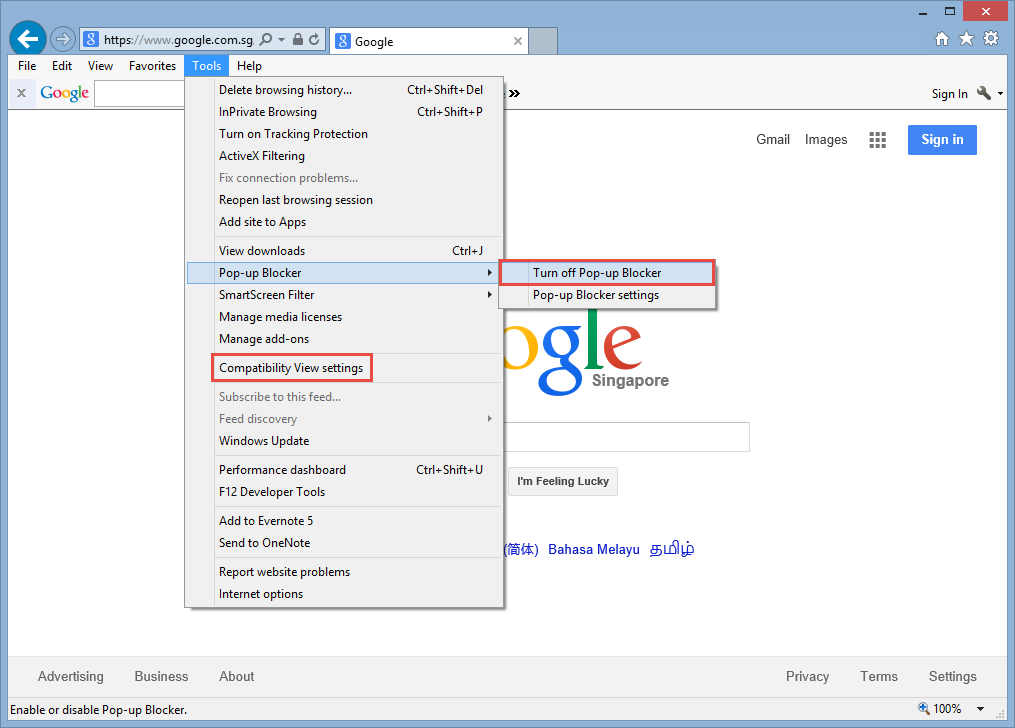Click the Tools menu header

tap(206, 66)
